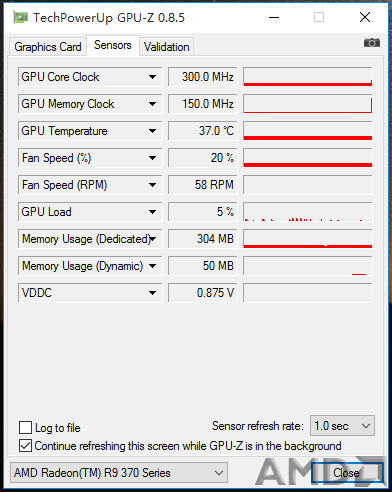Viewport: 392px width, 492px height.
Task: Click the Memory Usage (Dedicated) history graph
Action: (308, 239)
